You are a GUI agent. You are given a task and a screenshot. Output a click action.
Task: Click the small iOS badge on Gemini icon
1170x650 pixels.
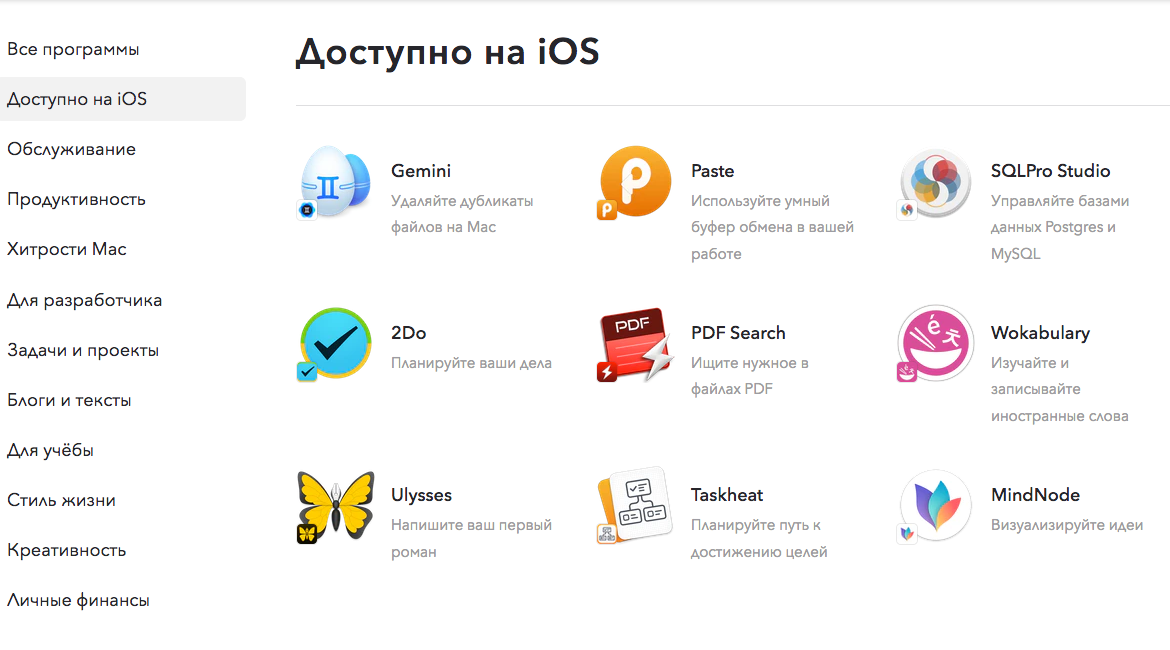(x=307, y=210)
